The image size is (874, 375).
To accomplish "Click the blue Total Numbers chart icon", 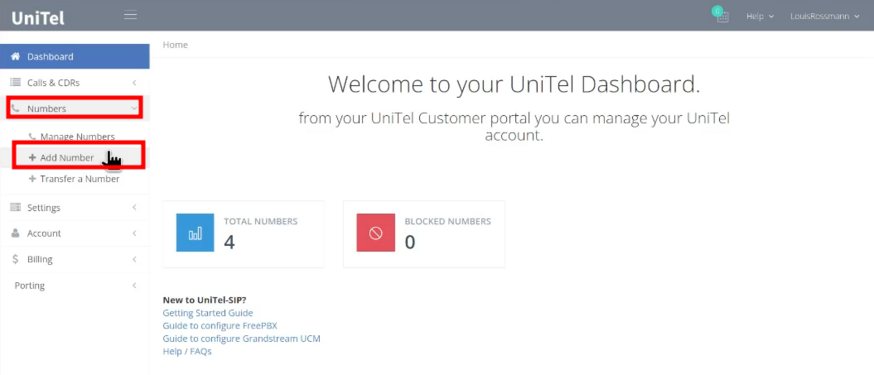I will point(195,233).
